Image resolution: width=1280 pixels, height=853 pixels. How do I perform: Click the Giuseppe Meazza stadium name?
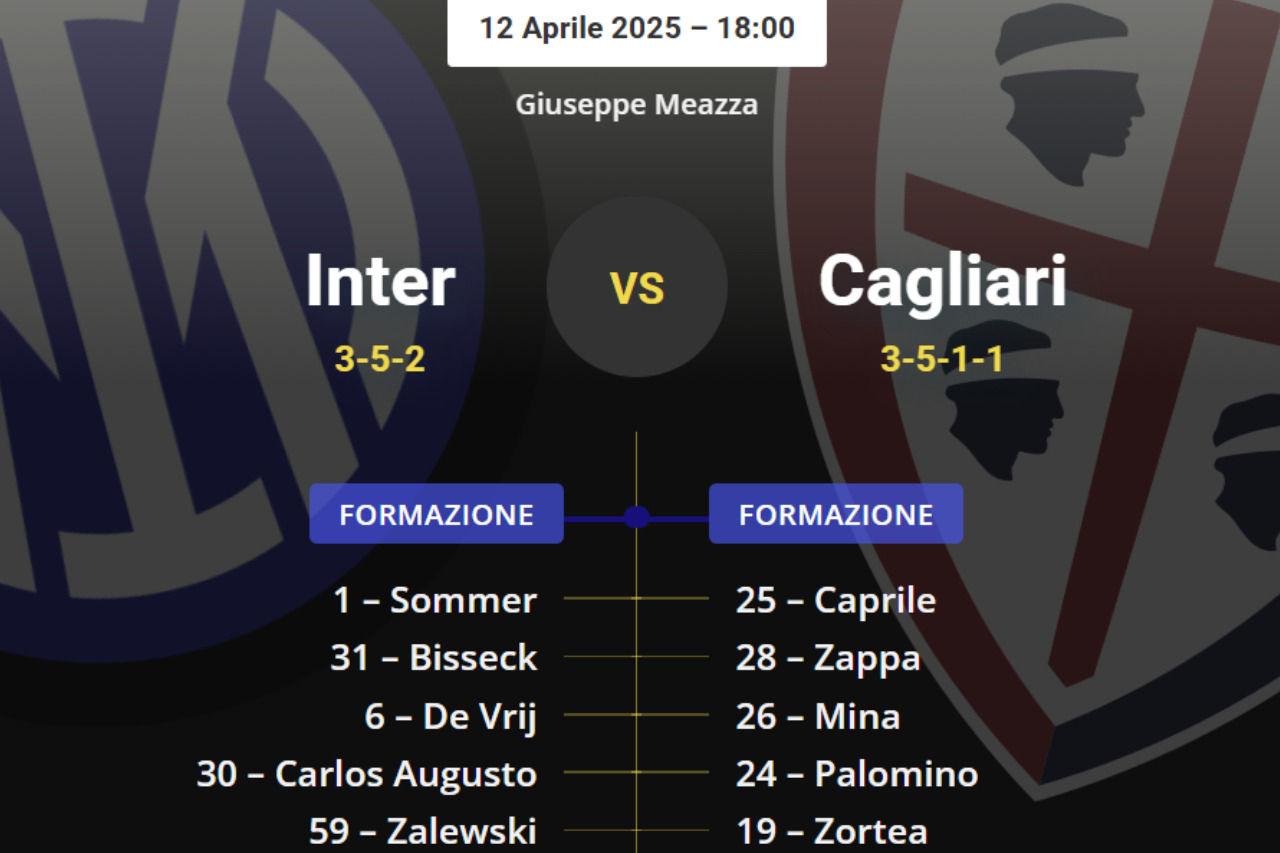click(637, 104)
